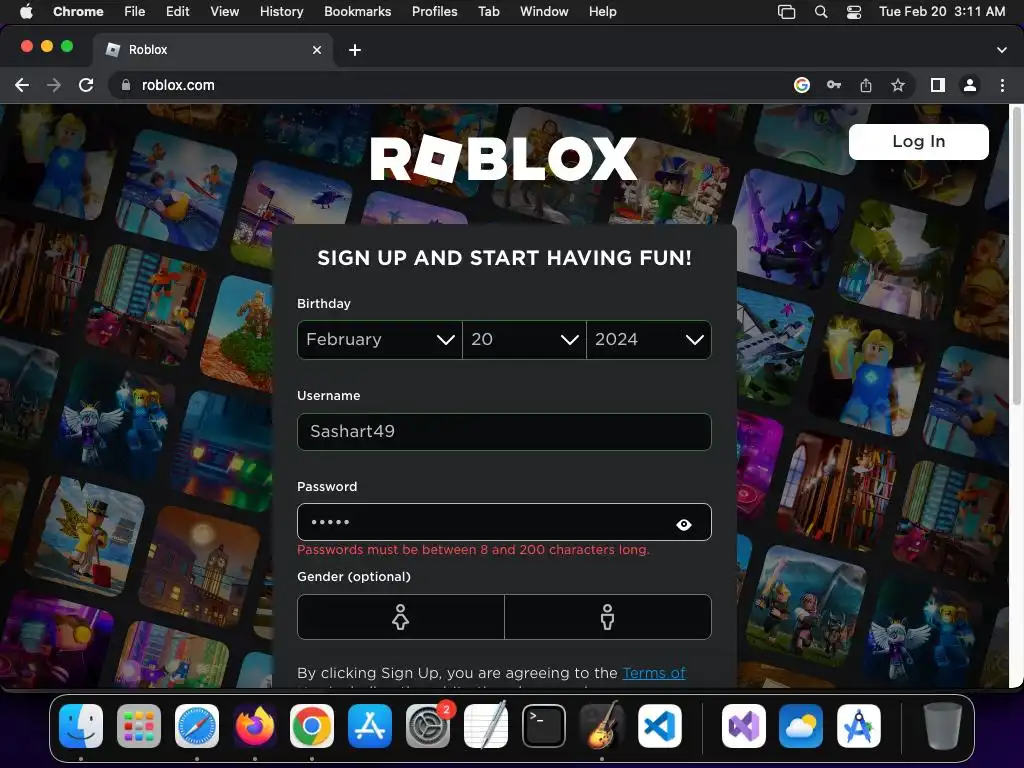Open the Profiles menu

coord(434,11)
